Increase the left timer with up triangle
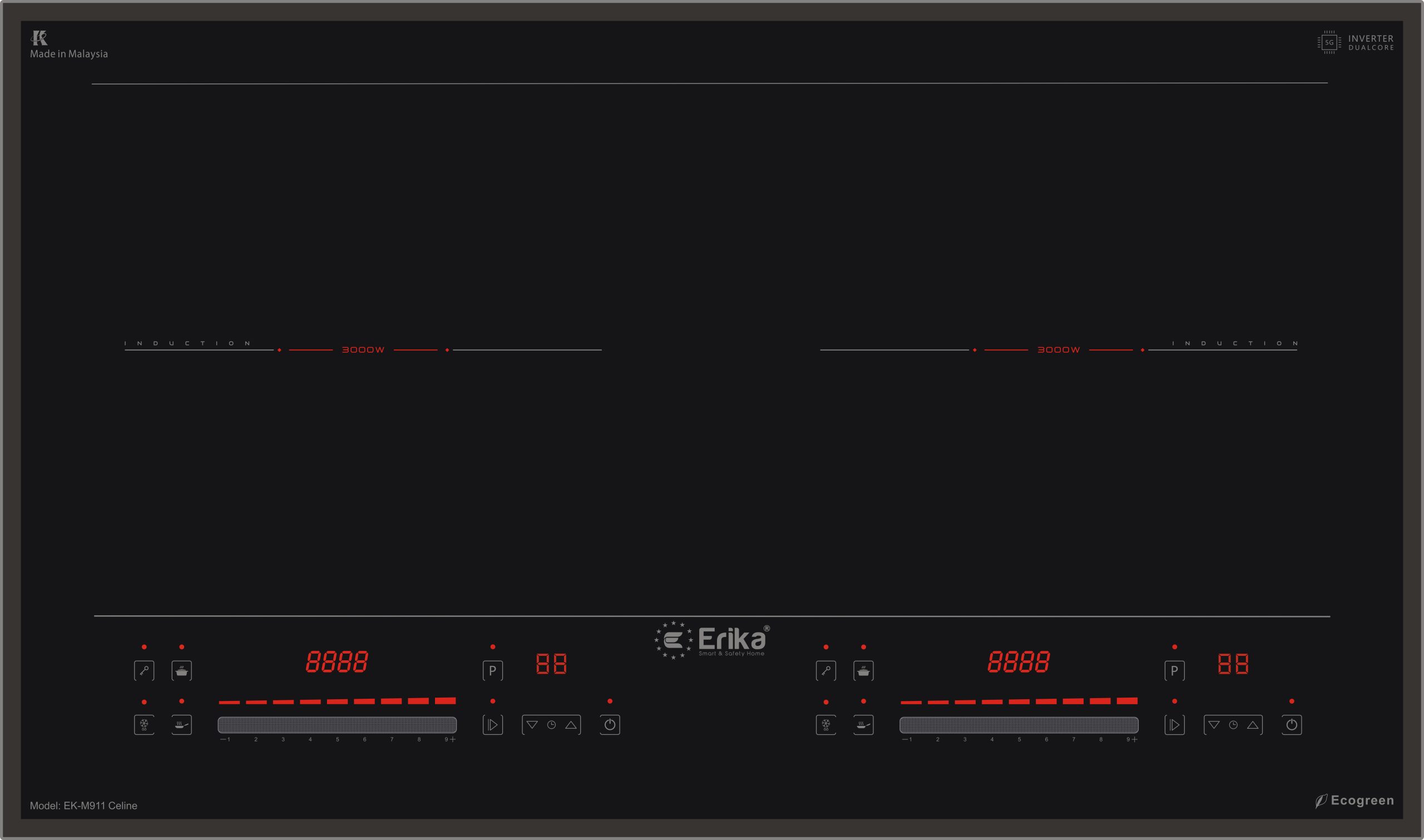1424x840 pixels. coord(571,725)
